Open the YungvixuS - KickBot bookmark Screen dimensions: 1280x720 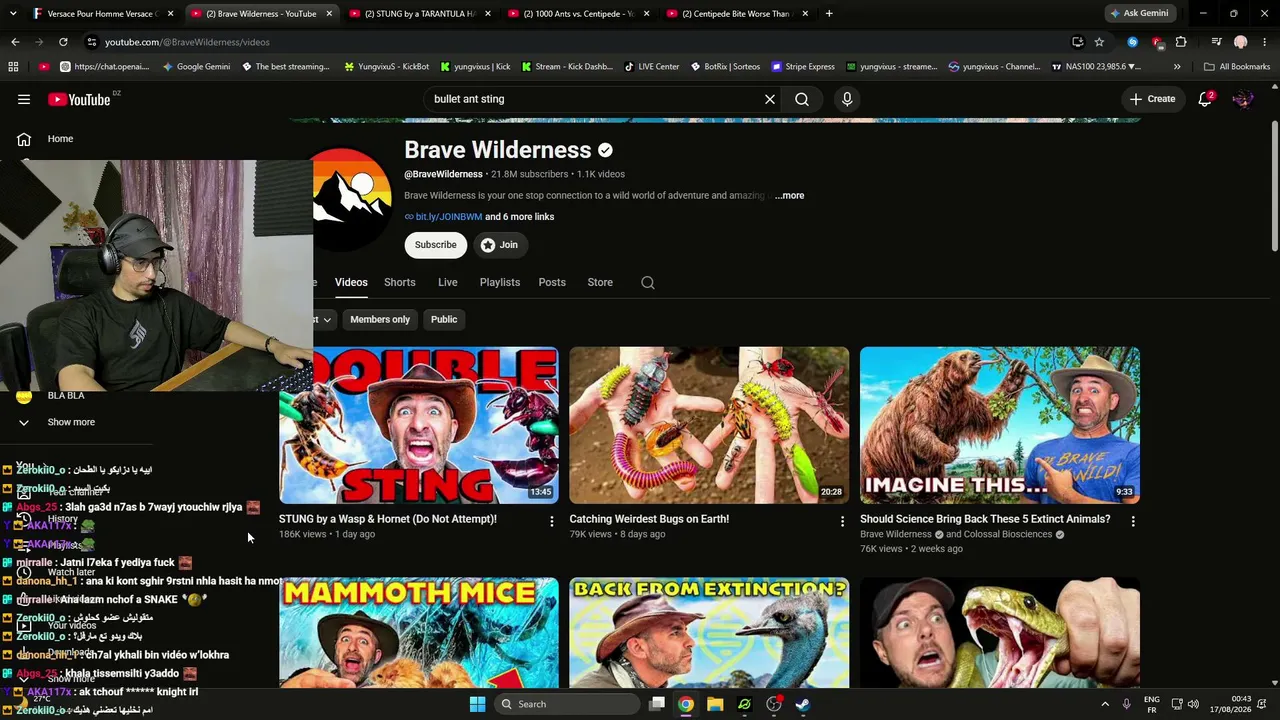pyautogui.click(x=386, y=67)
